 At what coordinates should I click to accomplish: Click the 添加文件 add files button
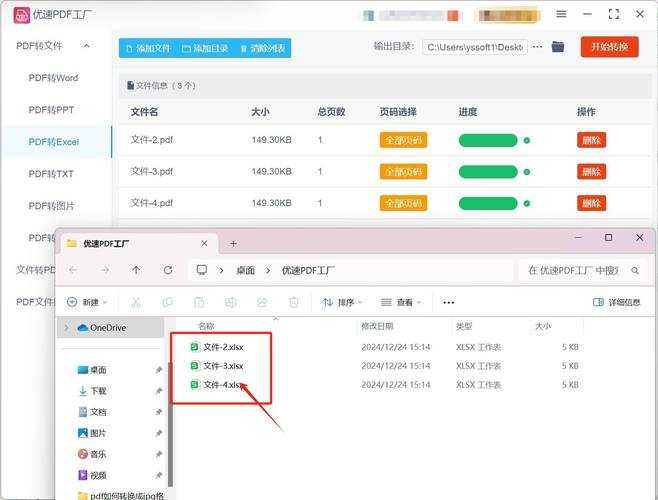click(146, 48)
